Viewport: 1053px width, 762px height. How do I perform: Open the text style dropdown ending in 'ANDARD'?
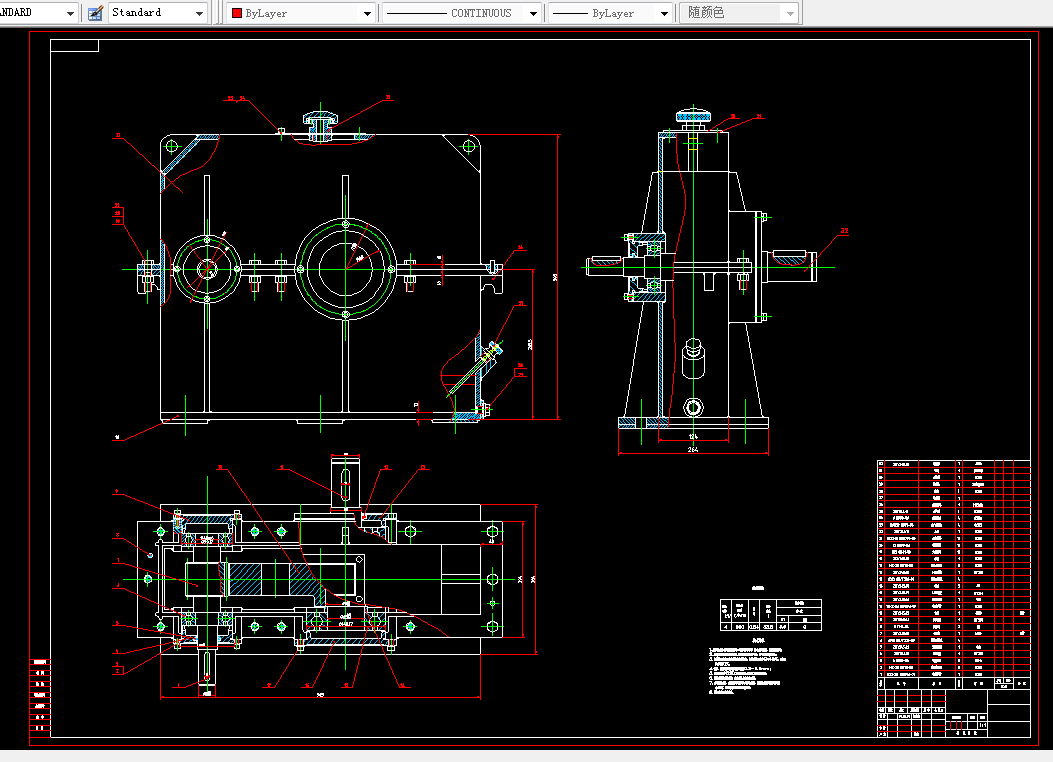coord(38,13)
